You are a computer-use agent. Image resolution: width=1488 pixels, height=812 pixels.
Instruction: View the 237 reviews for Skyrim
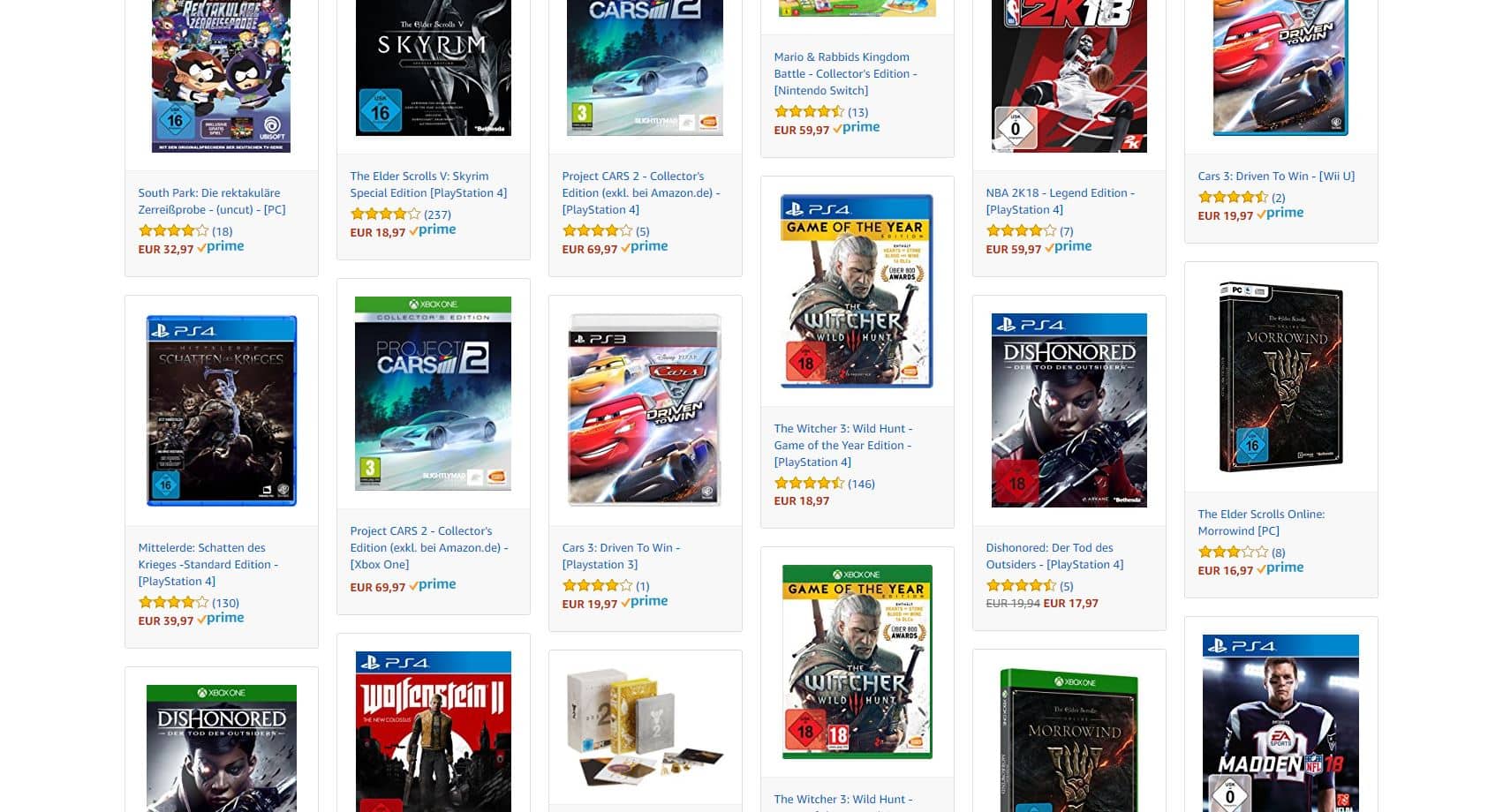437,214
